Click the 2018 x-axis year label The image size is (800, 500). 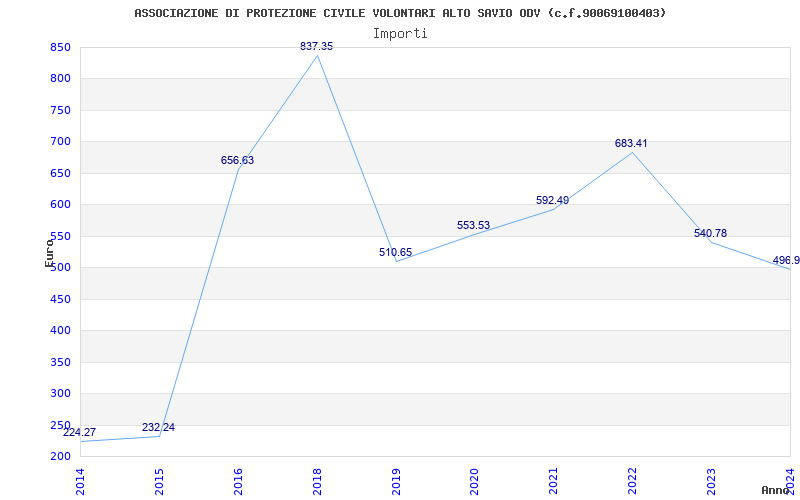point(317,482)
